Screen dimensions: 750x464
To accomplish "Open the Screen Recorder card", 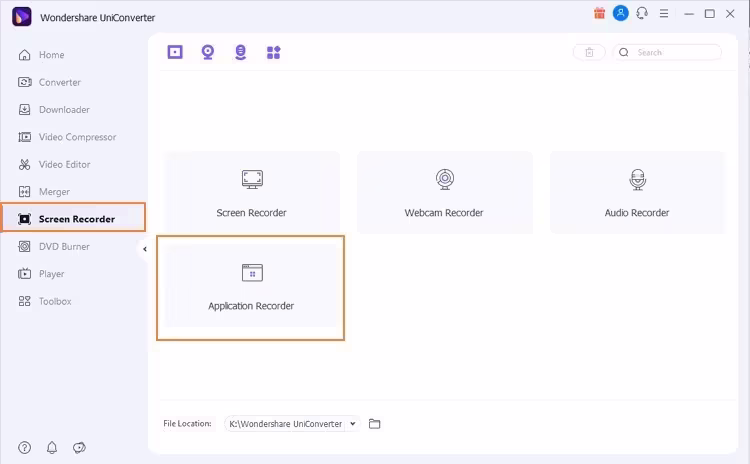I will tap(252, 192).
